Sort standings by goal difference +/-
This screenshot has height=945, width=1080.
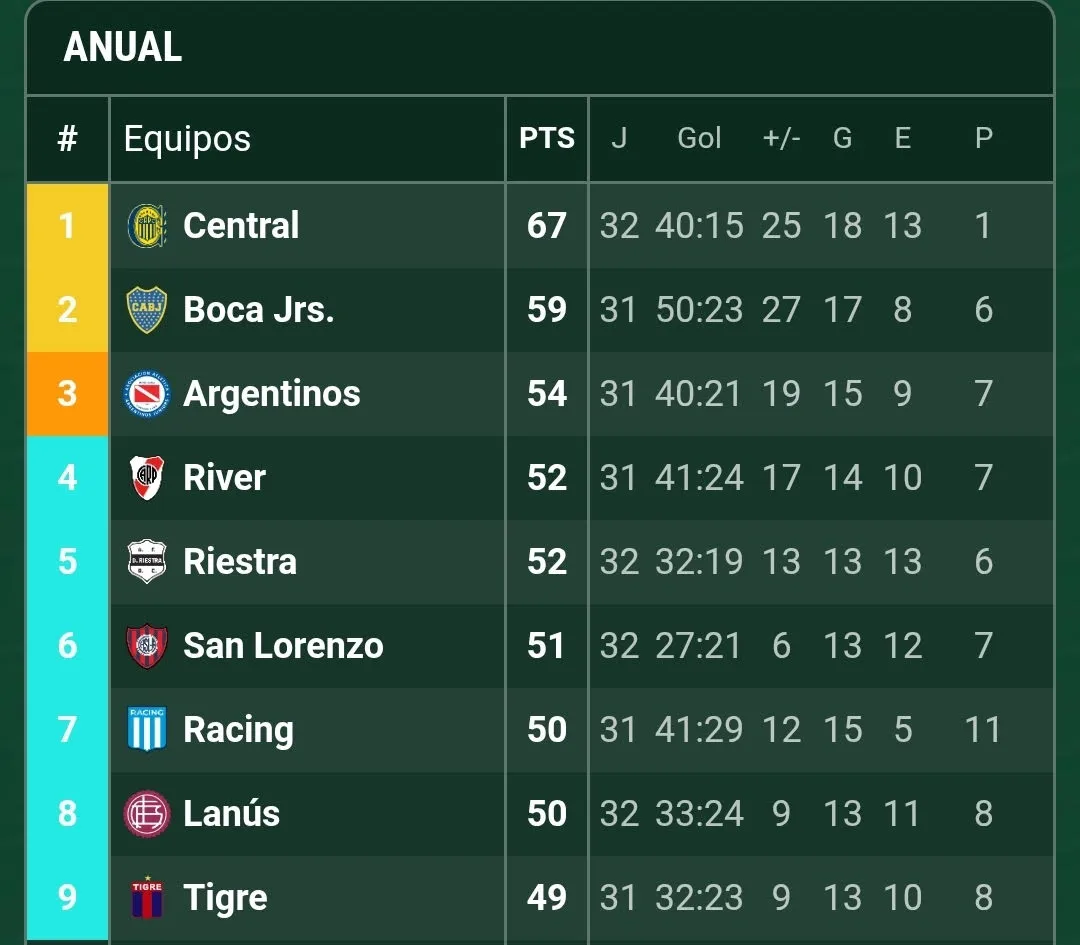781,139
